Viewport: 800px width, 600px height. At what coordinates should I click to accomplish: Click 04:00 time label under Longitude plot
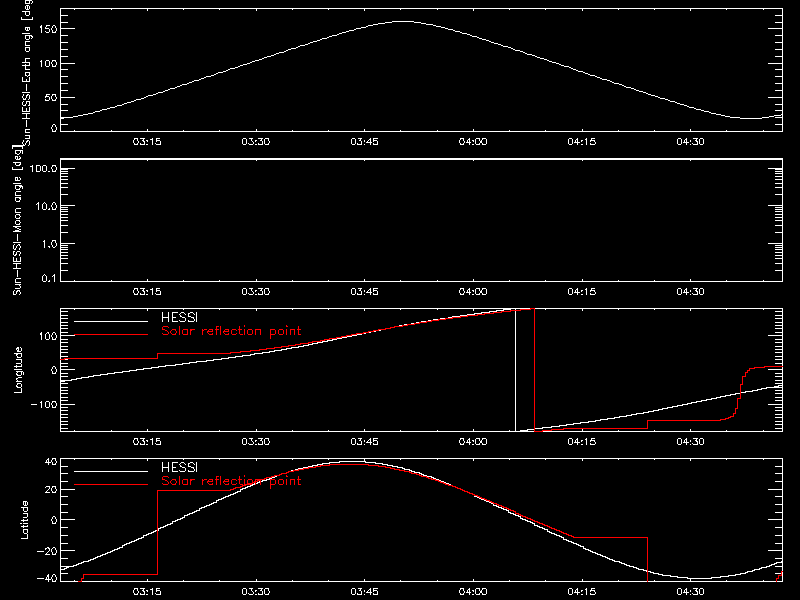point(473,441)
